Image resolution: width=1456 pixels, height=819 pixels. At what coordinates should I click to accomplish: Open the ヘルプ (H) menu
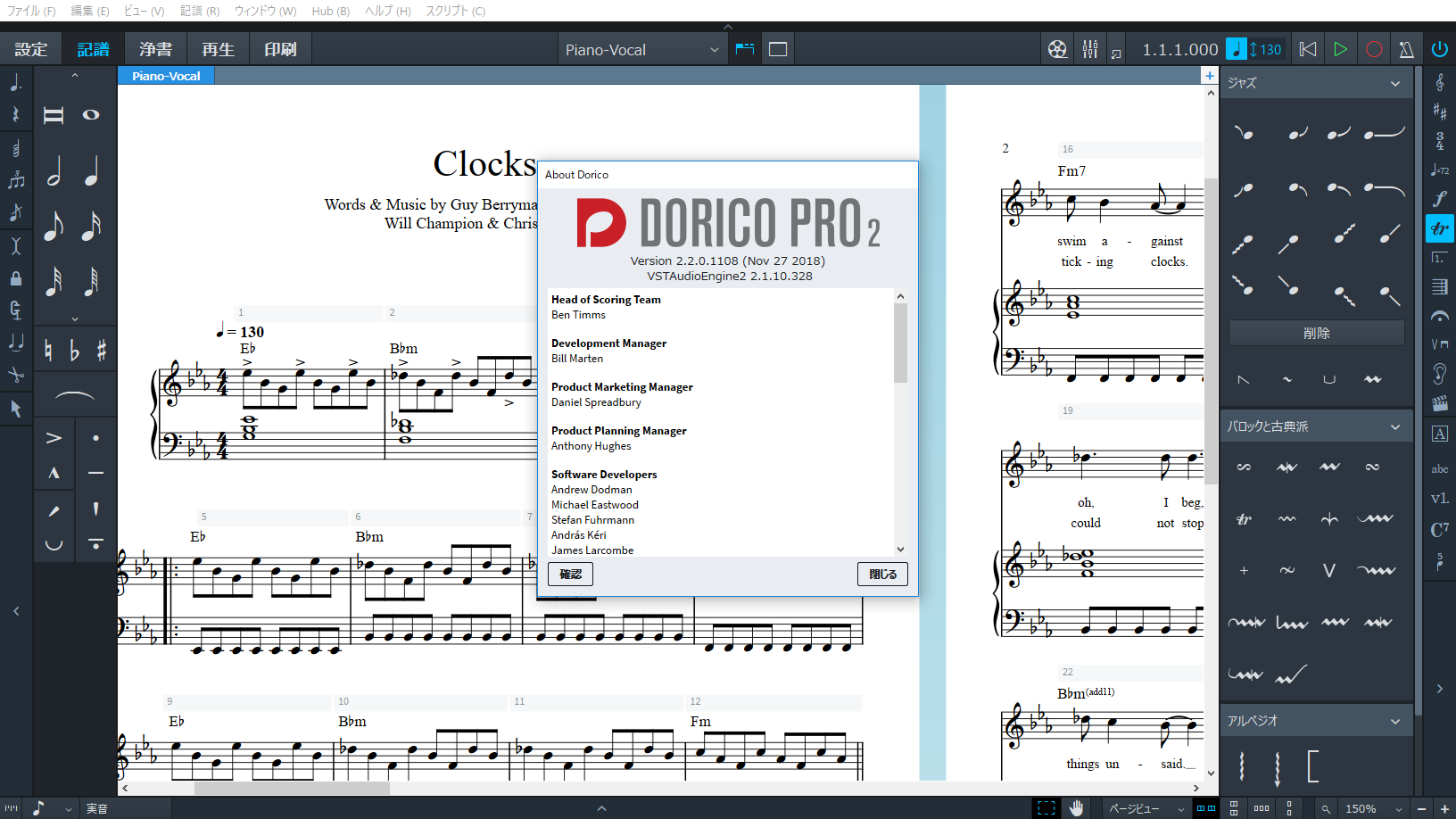(387, 11)
